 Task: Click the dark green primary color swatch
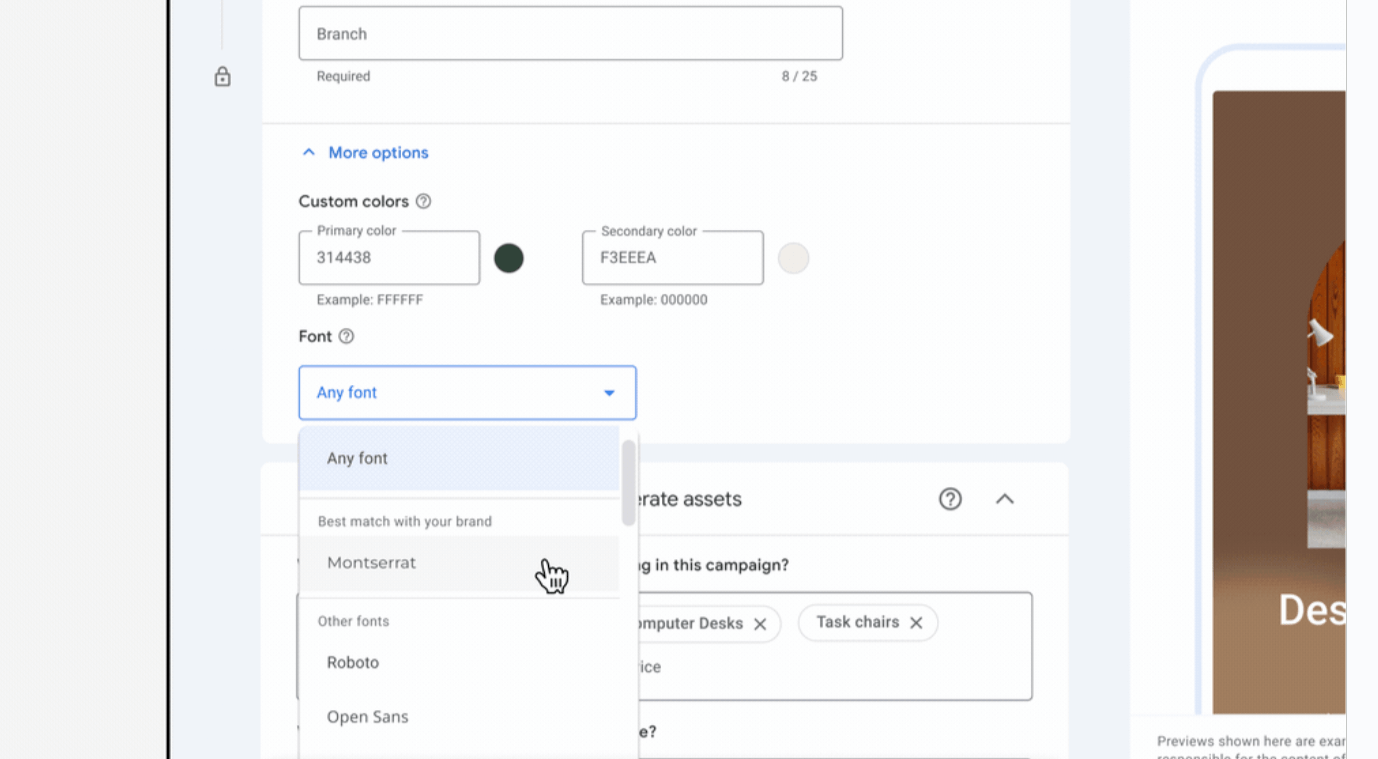coord(509,258)
